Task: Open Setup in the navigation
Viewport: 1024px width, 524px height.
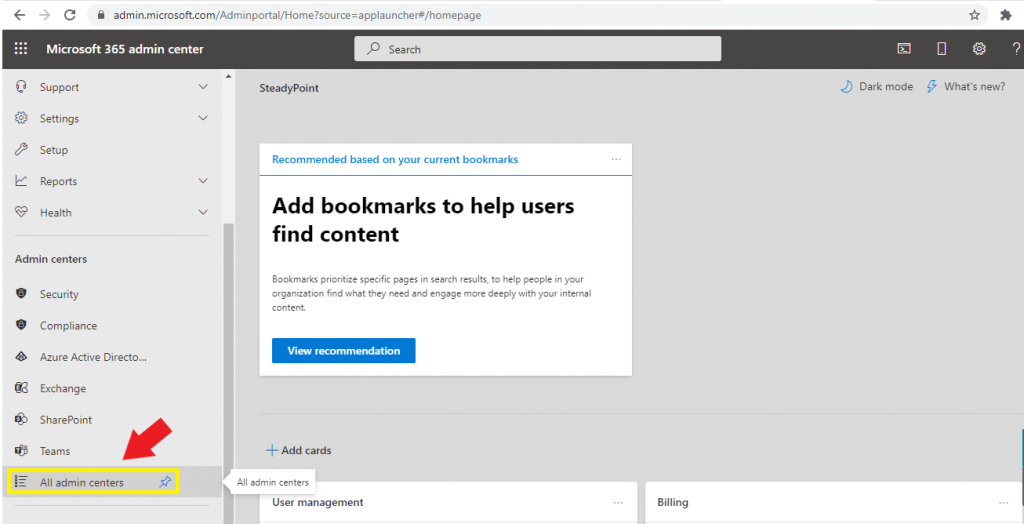Action: [x=54, y=150]
